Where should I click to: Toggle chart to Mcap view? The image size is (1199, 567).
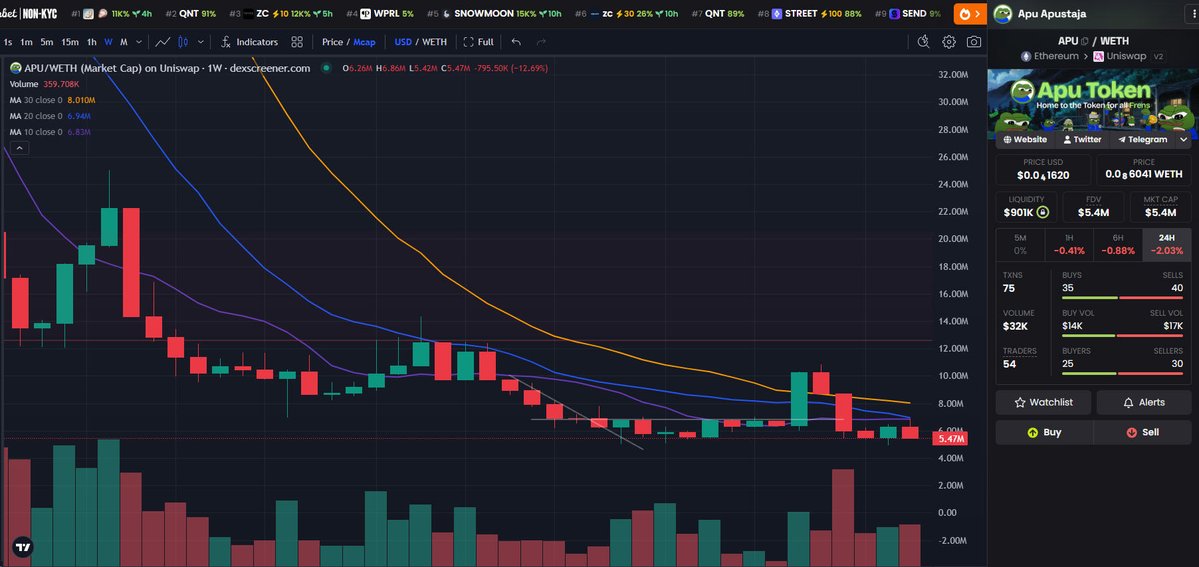tap(364, 42)
